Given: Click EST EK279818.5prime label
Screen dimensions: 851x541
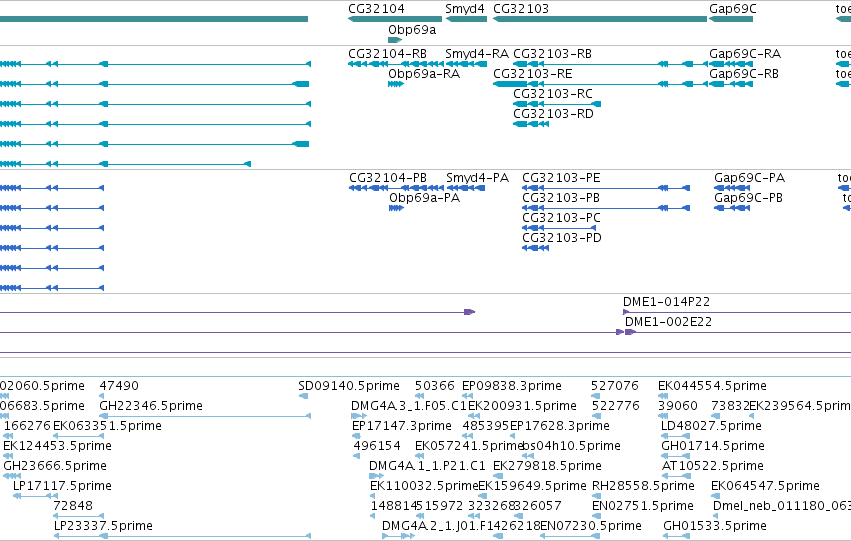Looking at the screenshot, I should [x=547, y=466].
